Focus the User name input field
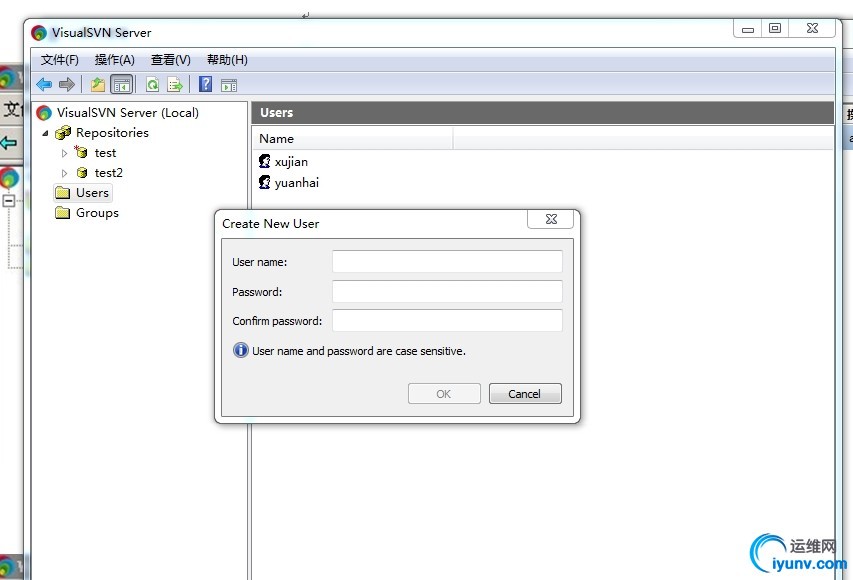The height and width of the screenshot is (580, 853). [447, 261]
